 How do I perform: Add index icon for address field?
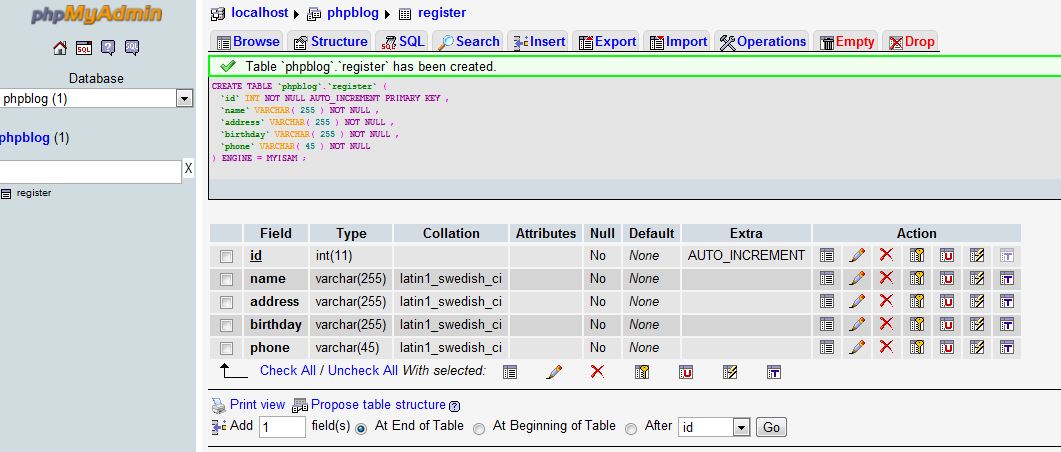(x=976, y=302)
